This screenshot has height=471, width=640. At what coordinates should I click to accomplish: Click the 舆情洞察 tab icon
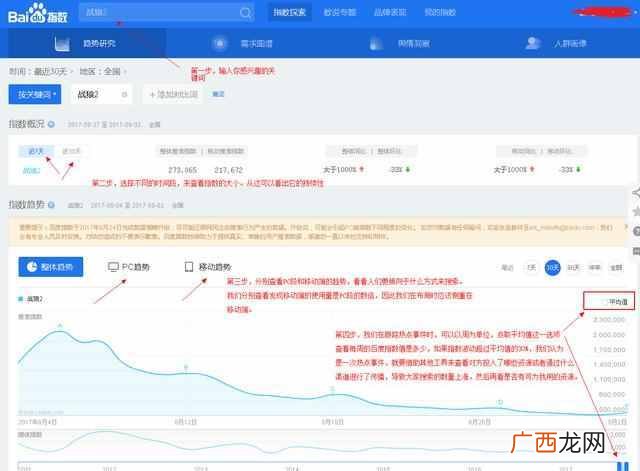[x=376, y=43]
